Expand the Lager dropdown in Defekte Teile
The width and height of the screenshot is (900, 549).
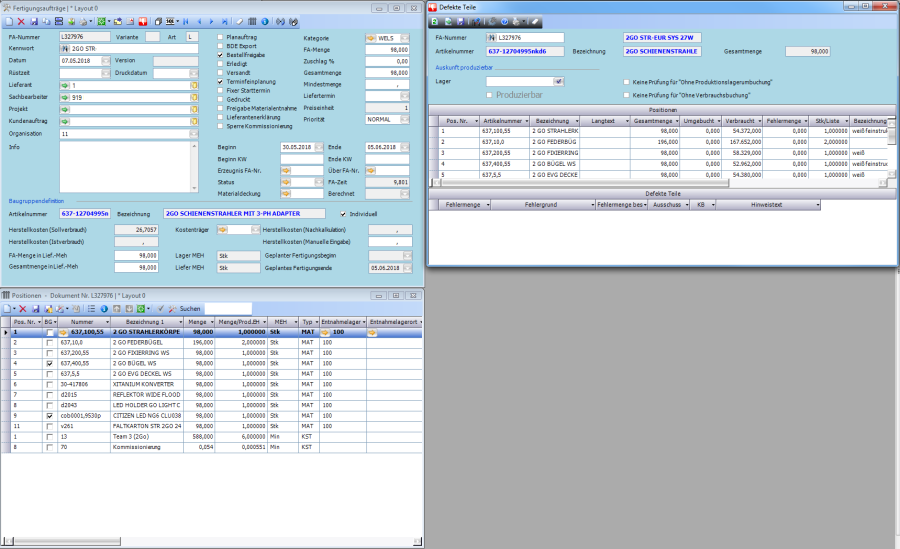point(559,81)
